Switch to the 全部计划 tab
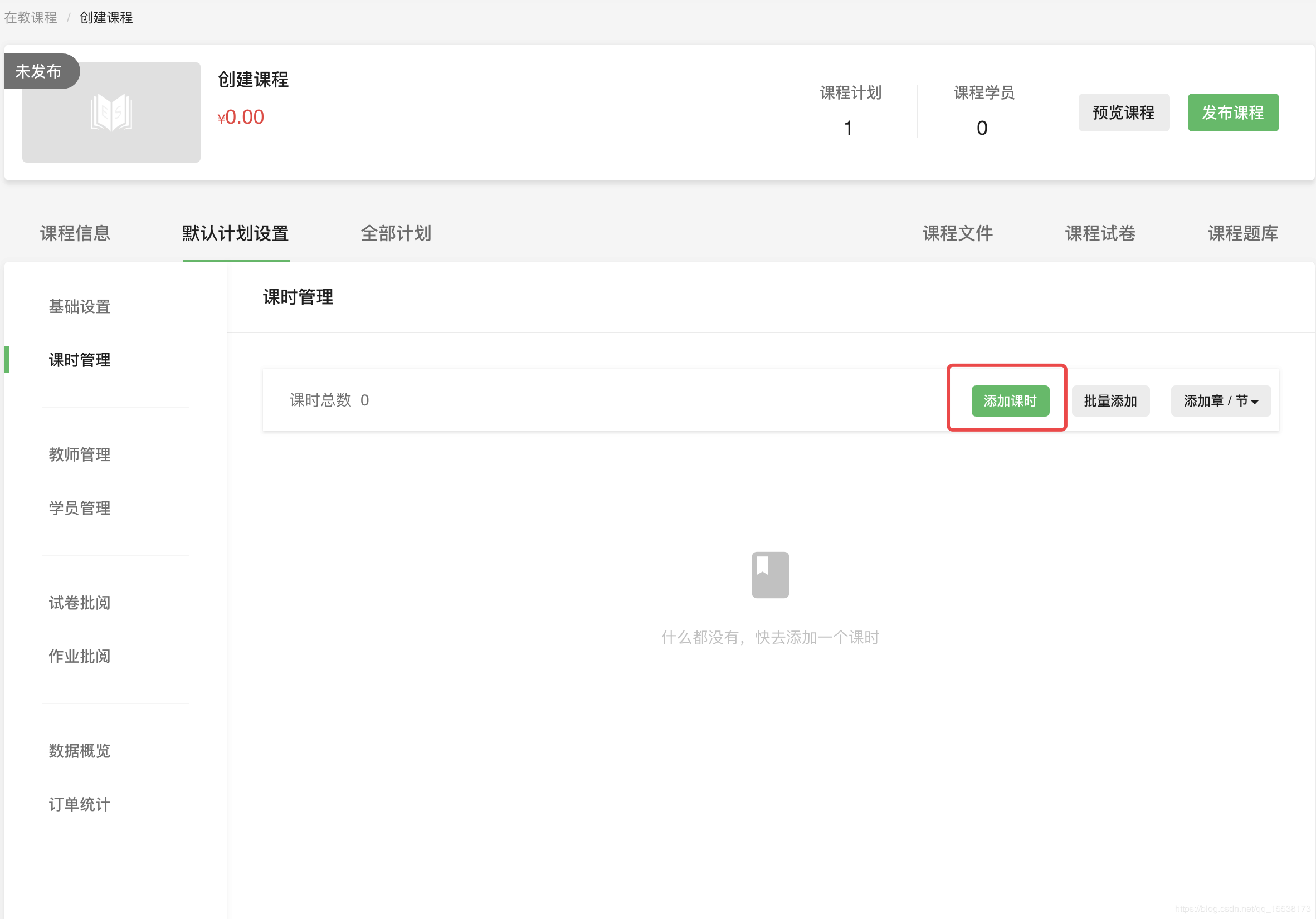1316x919 pixels. (x=396, y=233)
